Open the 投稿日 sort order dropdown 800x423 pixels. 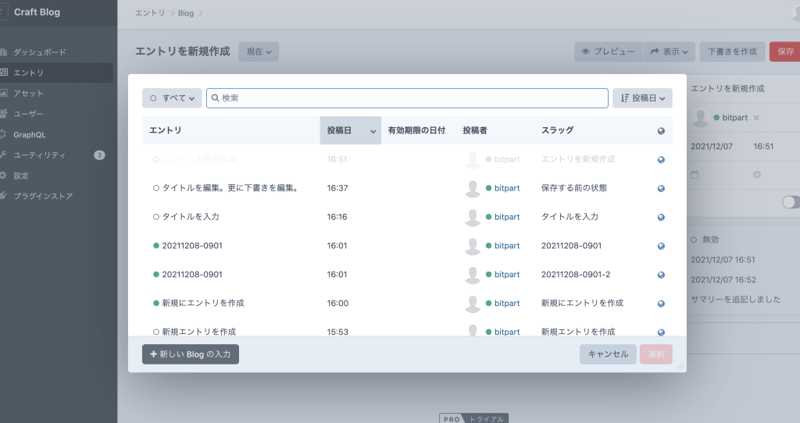pyautogui.click(x=642, y=98)
